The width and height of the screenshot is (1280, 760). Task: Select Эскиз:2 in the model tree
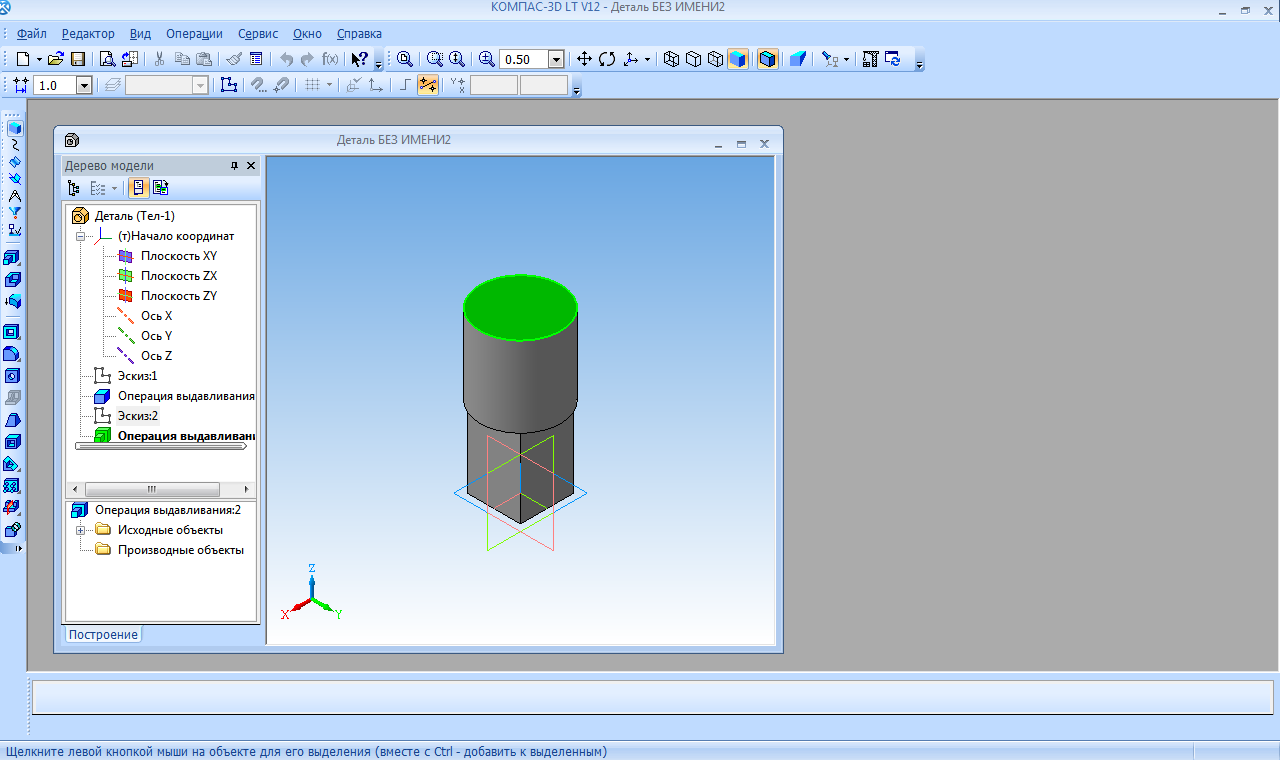pos(138,416)
